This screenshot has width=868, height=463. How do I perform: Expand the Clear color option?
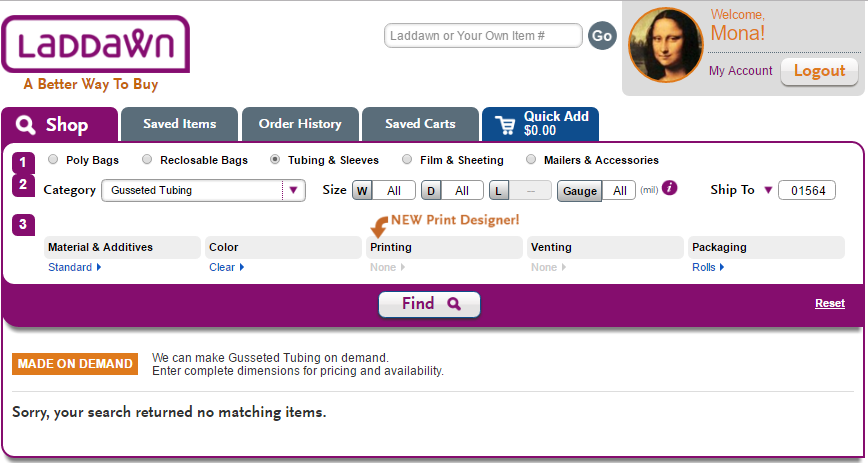click(226, 267)
